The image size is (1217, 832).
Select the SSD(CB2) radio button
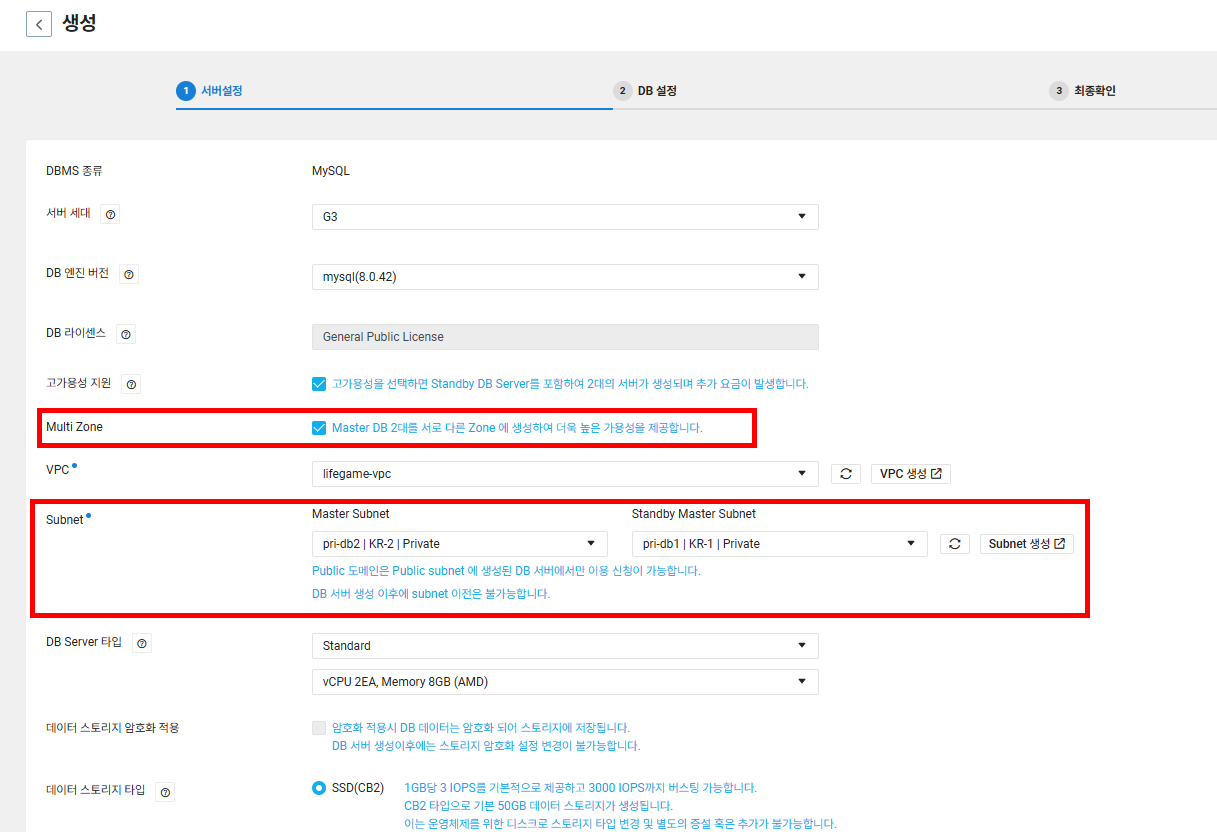click(x=319, y=788)
